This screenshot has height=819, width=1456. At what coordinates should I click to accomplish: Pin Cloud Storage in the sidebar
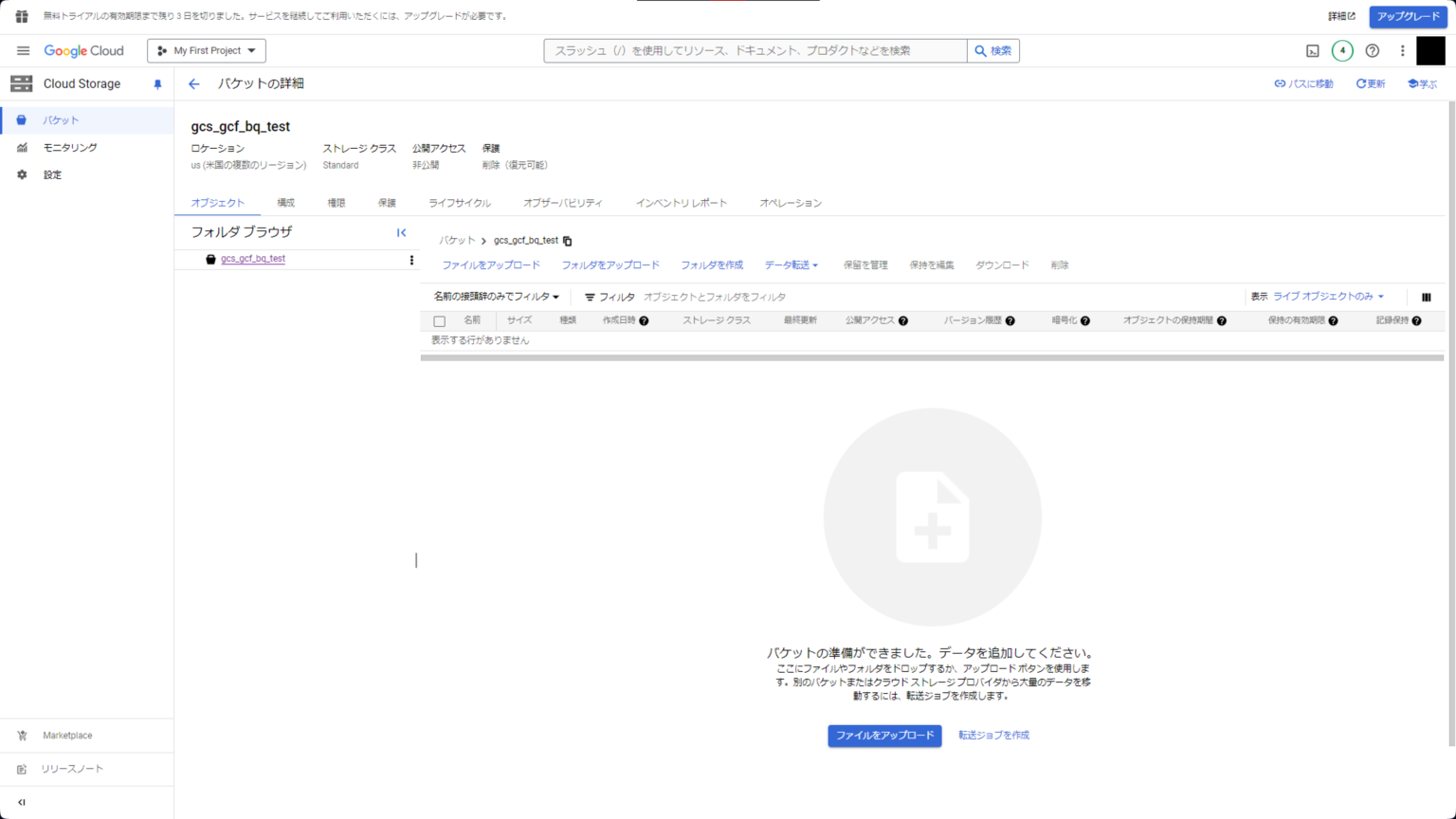tap(157, 83)
